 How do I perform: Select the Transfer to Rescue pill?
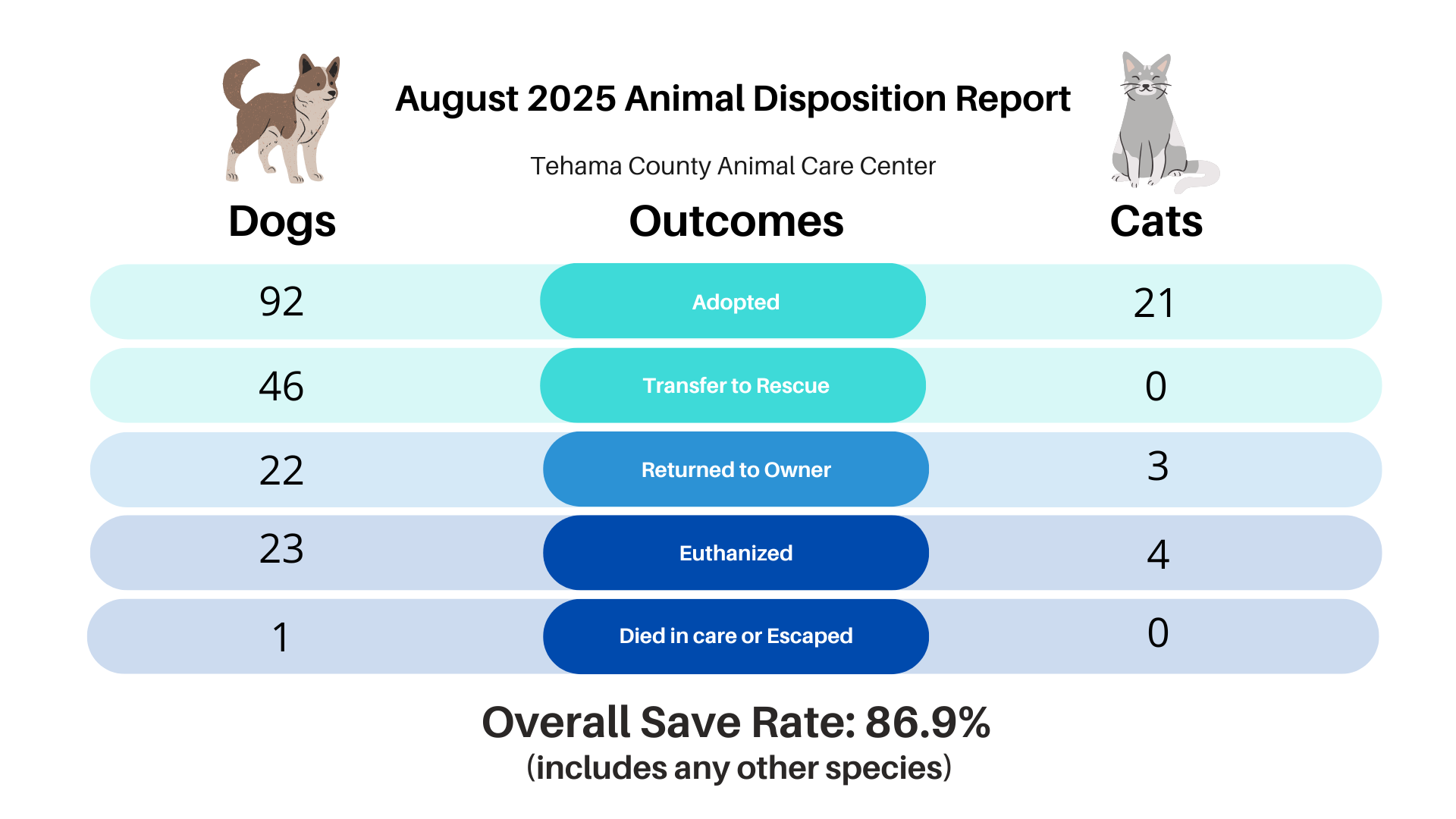click(x=735, y=385)
